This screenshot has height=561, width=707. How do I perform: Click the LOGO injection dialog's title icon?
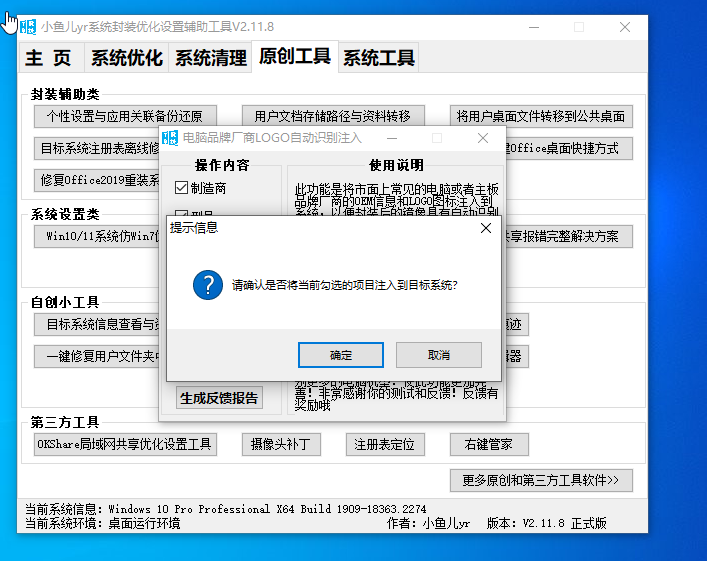point(170,137)
